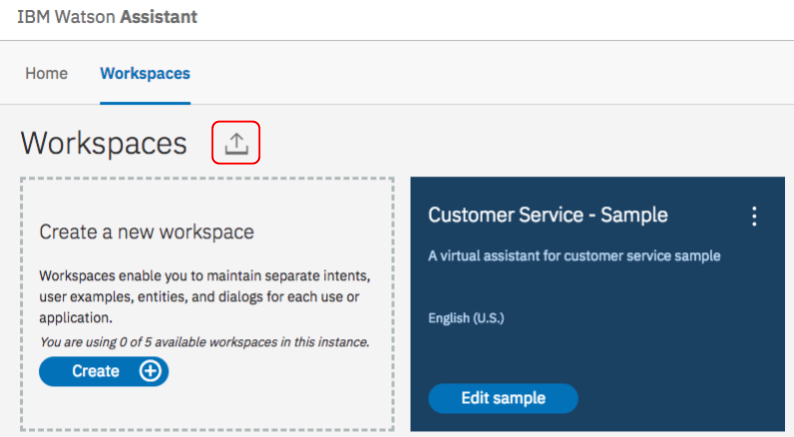This screenshot has width=794, height=437.
Task: Click the 'Workspaces enable you to maintain' paragraph
Action: [205, 297]
